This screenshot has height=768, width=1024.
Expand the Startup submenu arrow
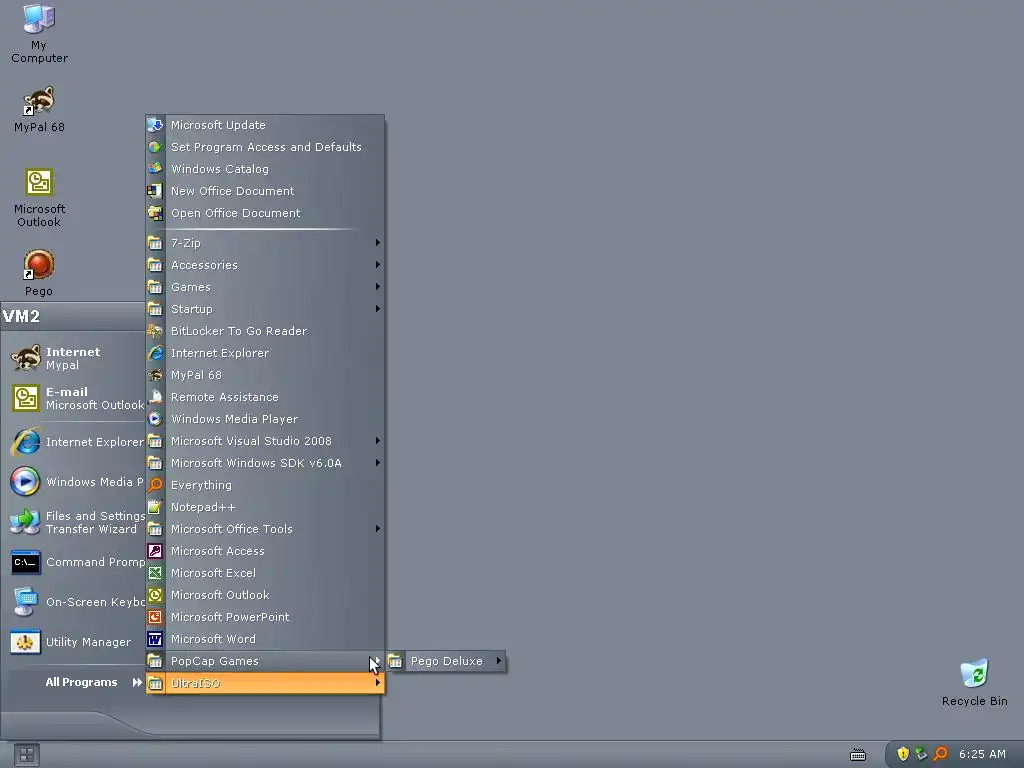[x=377, y=308]
